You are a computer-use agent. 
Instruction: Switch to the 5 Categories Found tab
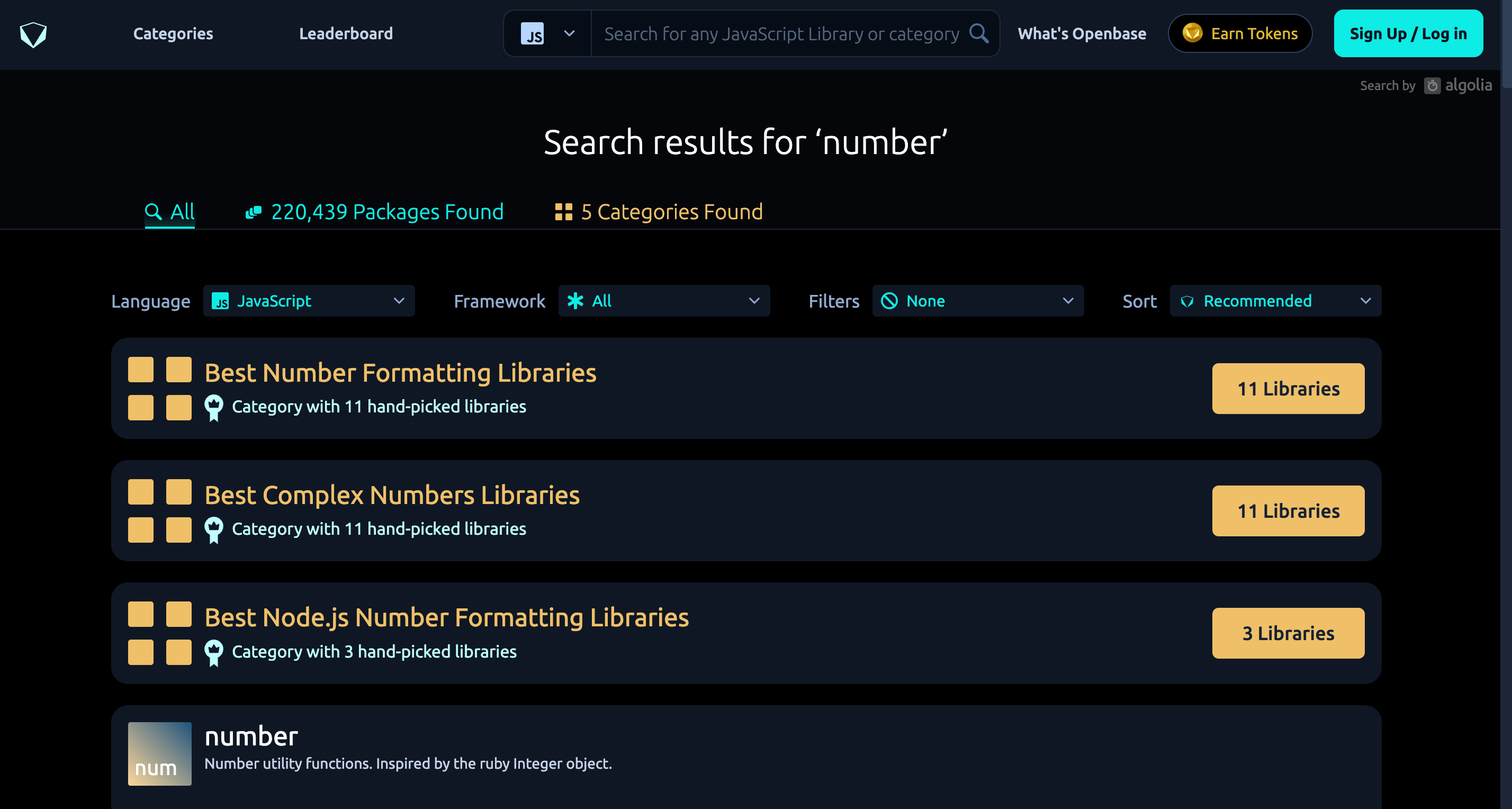click(x=659, y=212)
